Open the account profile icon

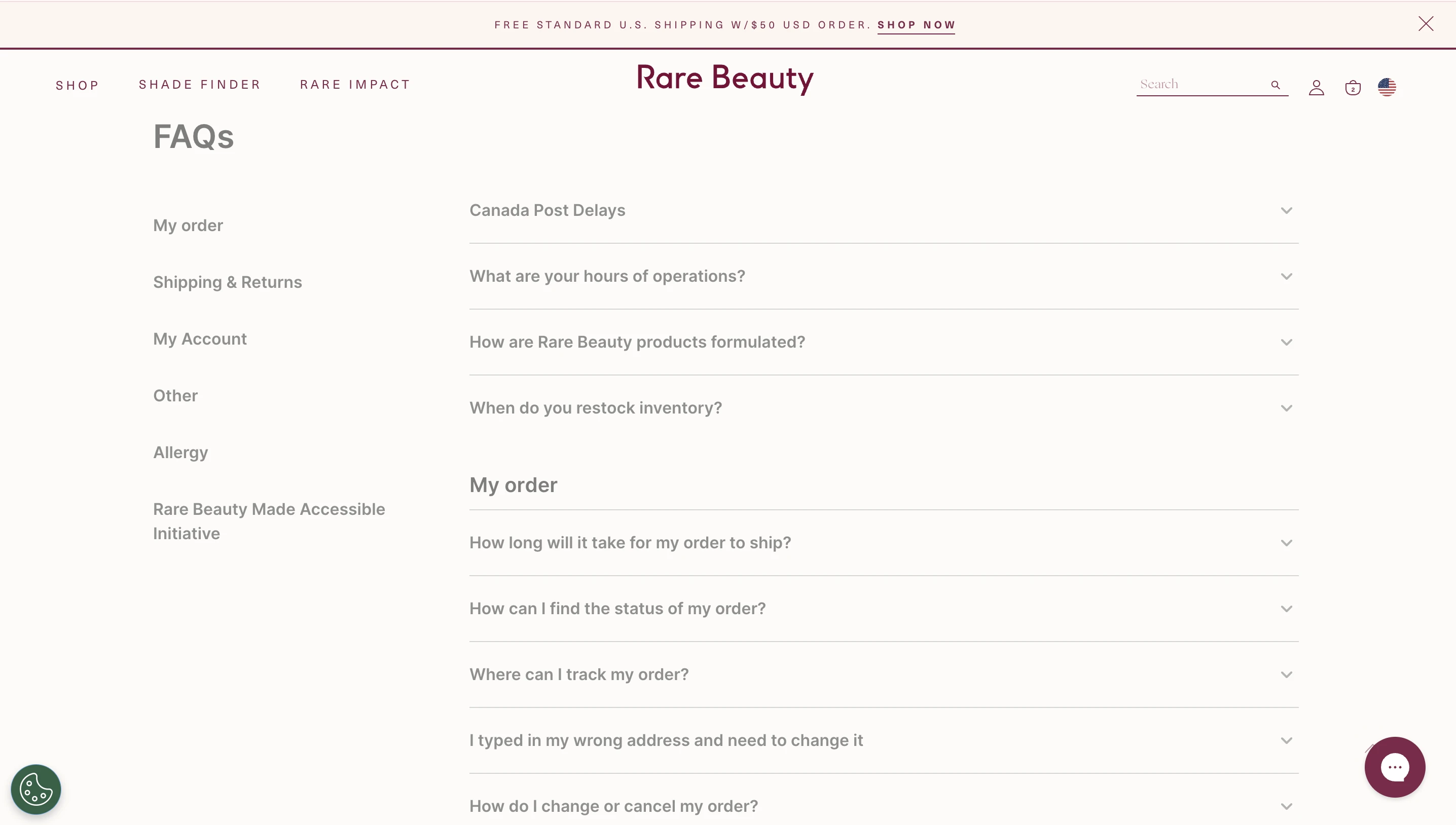(1316, 87)
